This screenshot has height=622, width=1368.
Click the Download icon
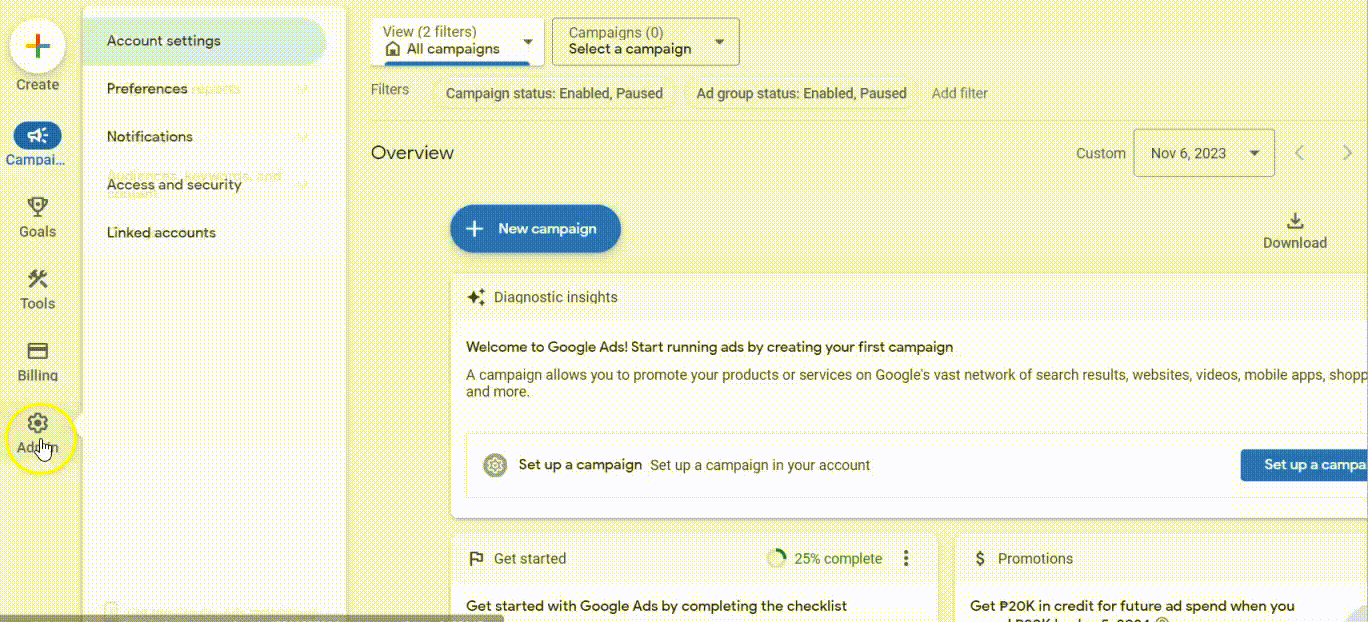1295,221
